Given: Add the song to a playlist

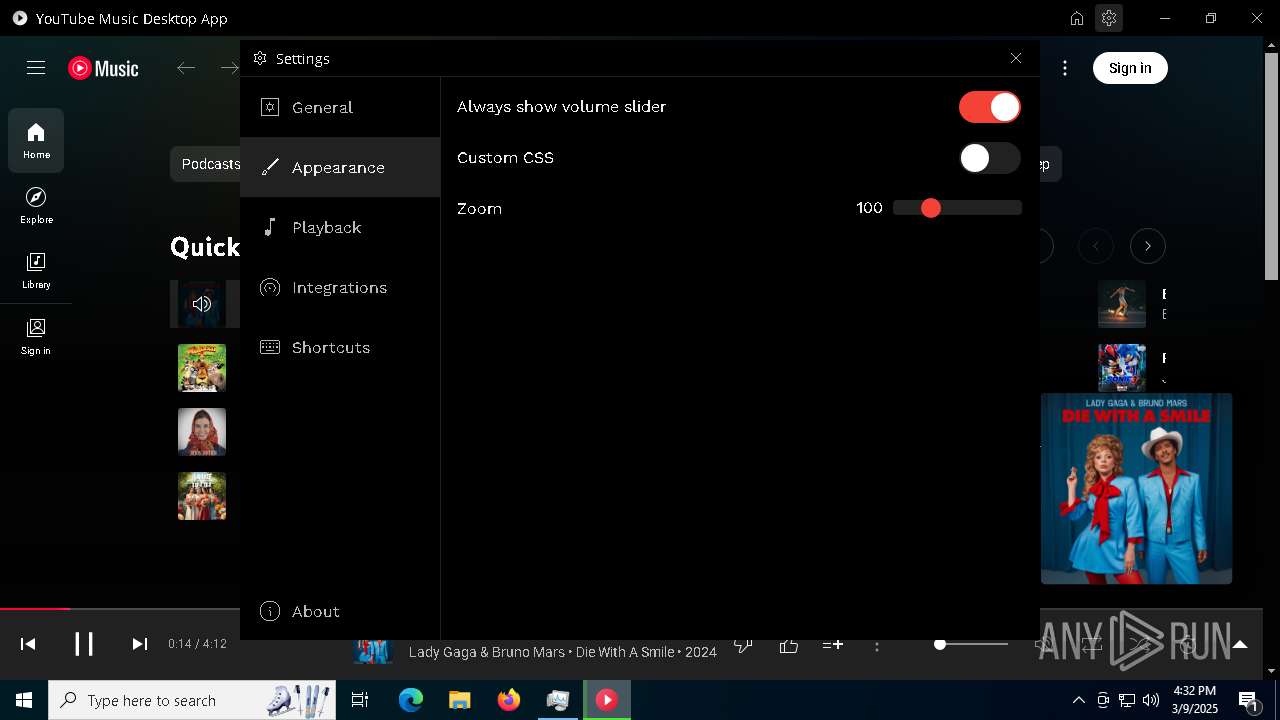Looking at the screenshot, I should [x=832, y=645].
